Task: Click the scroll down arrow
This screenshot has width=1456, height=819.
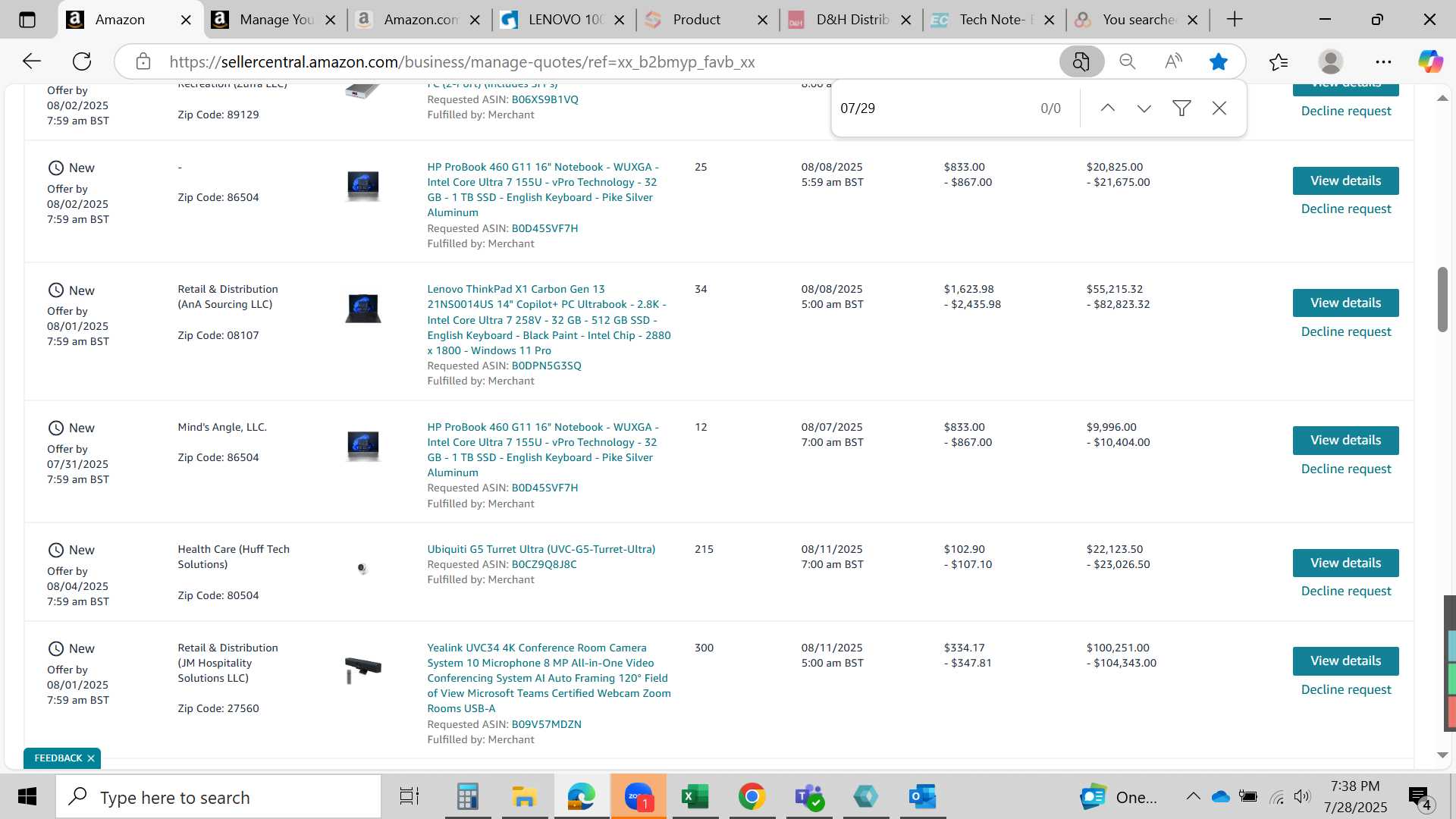Action: (1442, 755)
